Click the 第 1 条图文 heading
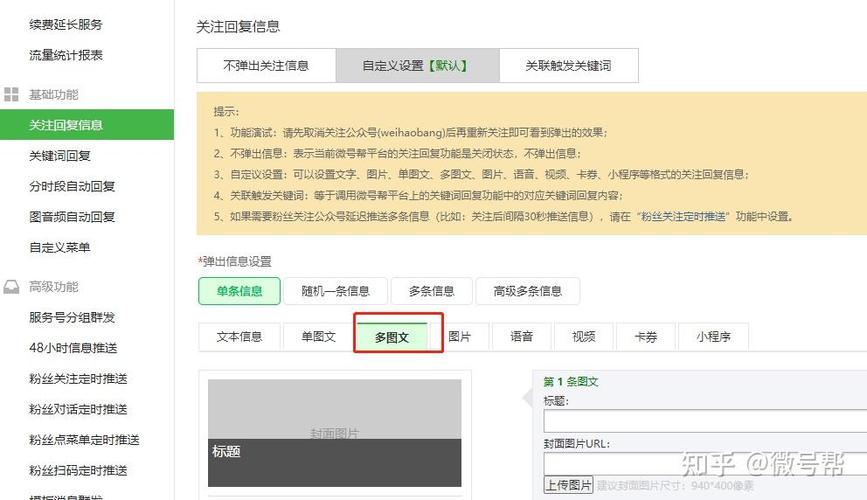867x500 pixels. click(x=571, y=381)
